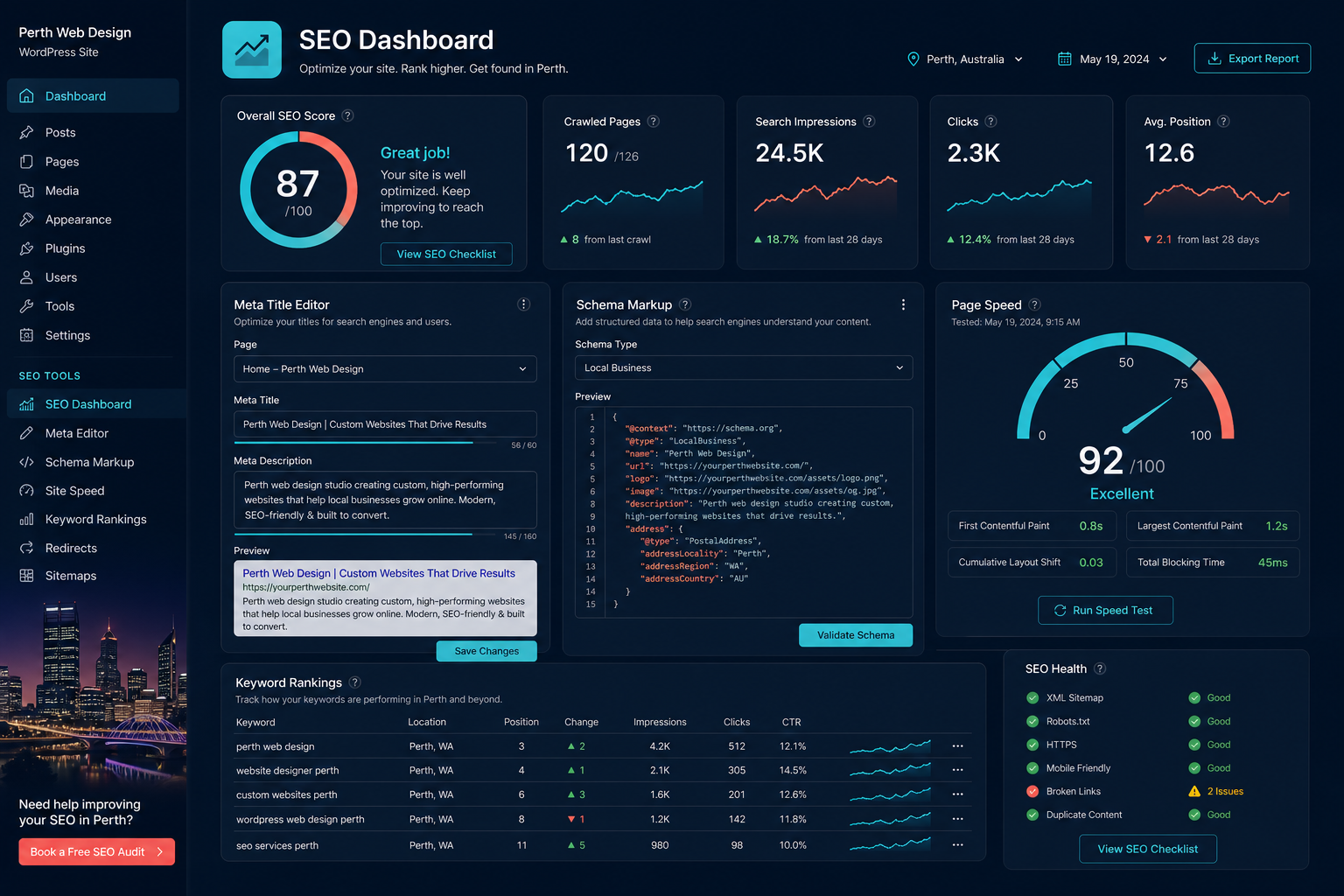Image resolution: width=1344 pixels, height=896 pixels.
Task: Open the Page dropdown Home – Perth Web Design
Action: click(385, 369)
